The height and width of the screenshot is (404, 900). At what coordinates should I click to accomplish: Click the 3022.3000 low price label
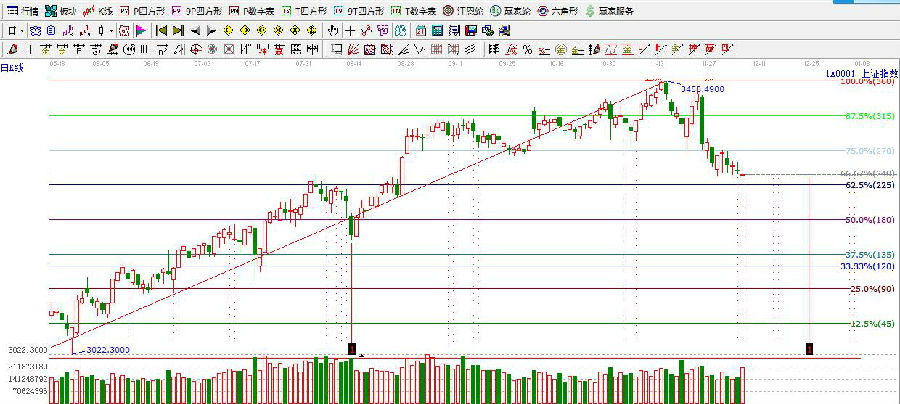coord(106,350)
